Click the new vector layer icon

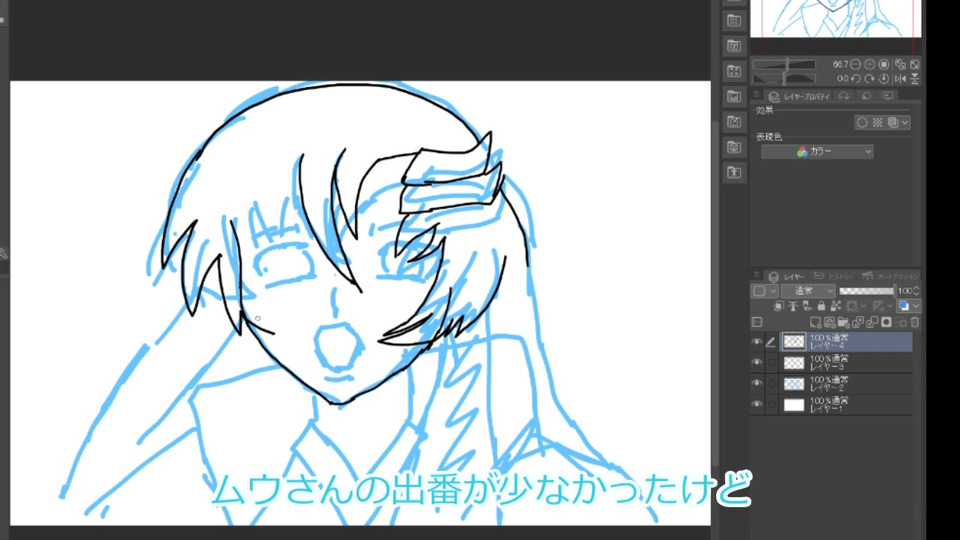click(830, 322)
